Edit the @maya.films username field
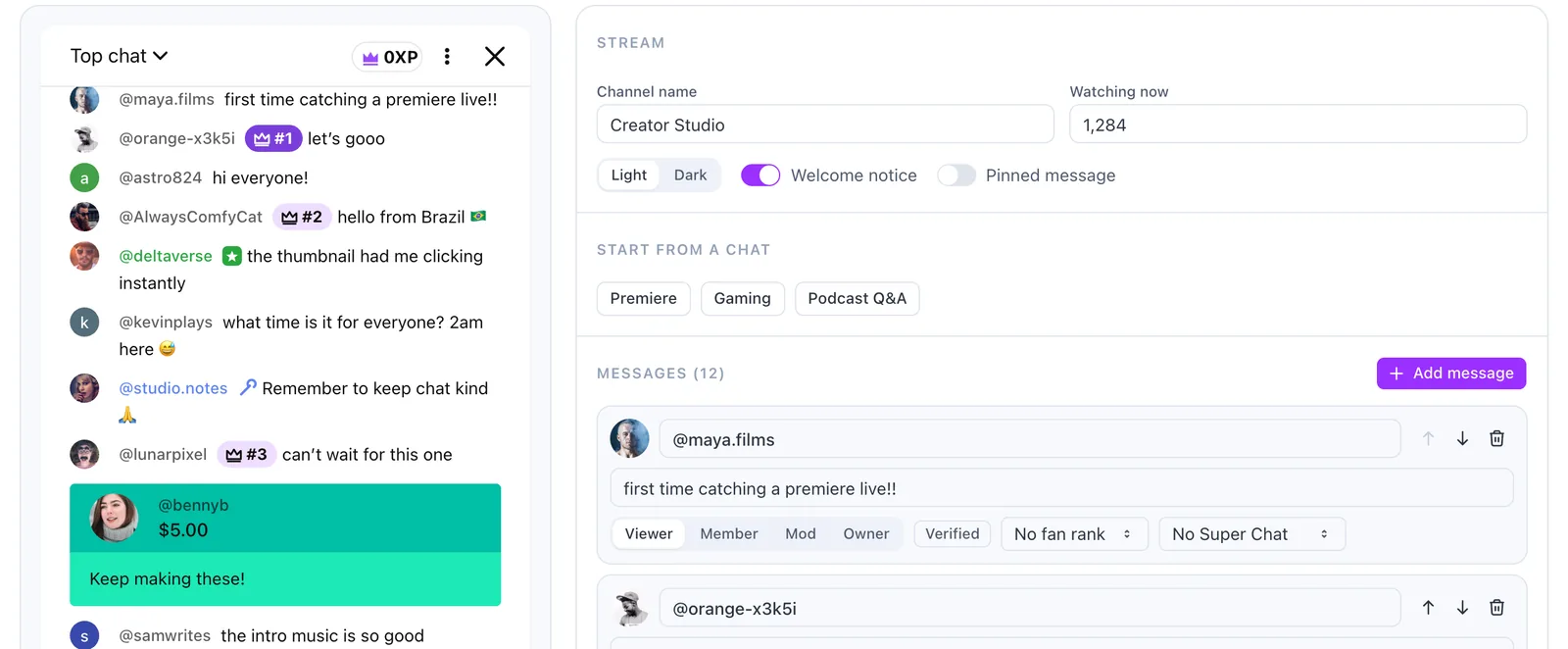Image resolution: width=1568 pixels, height=649 pixels. tap(1030, 439)
